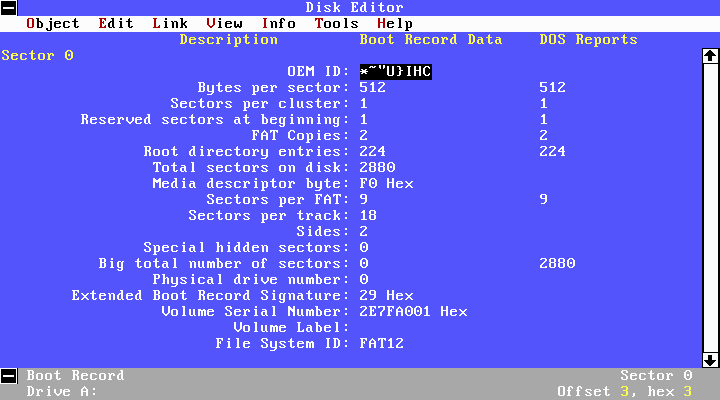Click the DOS Reports column header
This screenshot has width=720, height=400.
(x=588, y=39)
